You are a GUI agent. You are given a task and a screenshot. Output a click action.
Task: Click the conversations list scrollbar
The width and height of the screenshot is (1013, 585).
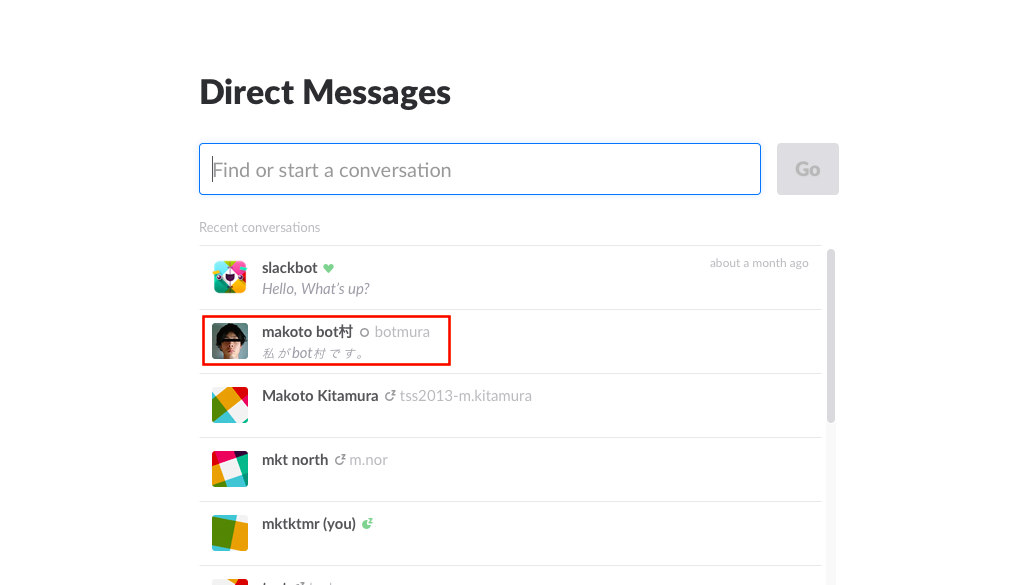[x=831, y=336]
